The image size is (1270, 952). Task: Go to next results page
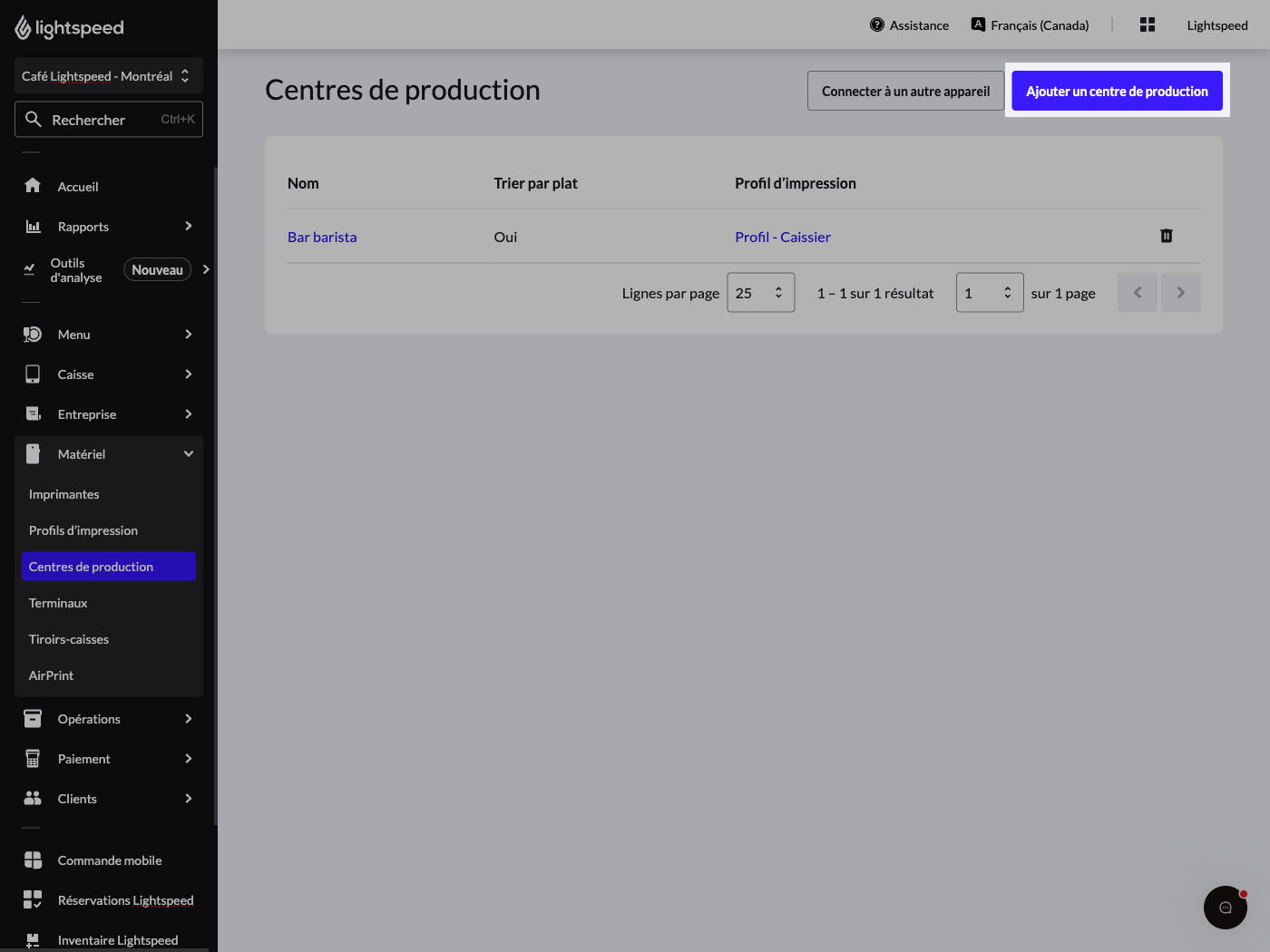coord(1181,293)
